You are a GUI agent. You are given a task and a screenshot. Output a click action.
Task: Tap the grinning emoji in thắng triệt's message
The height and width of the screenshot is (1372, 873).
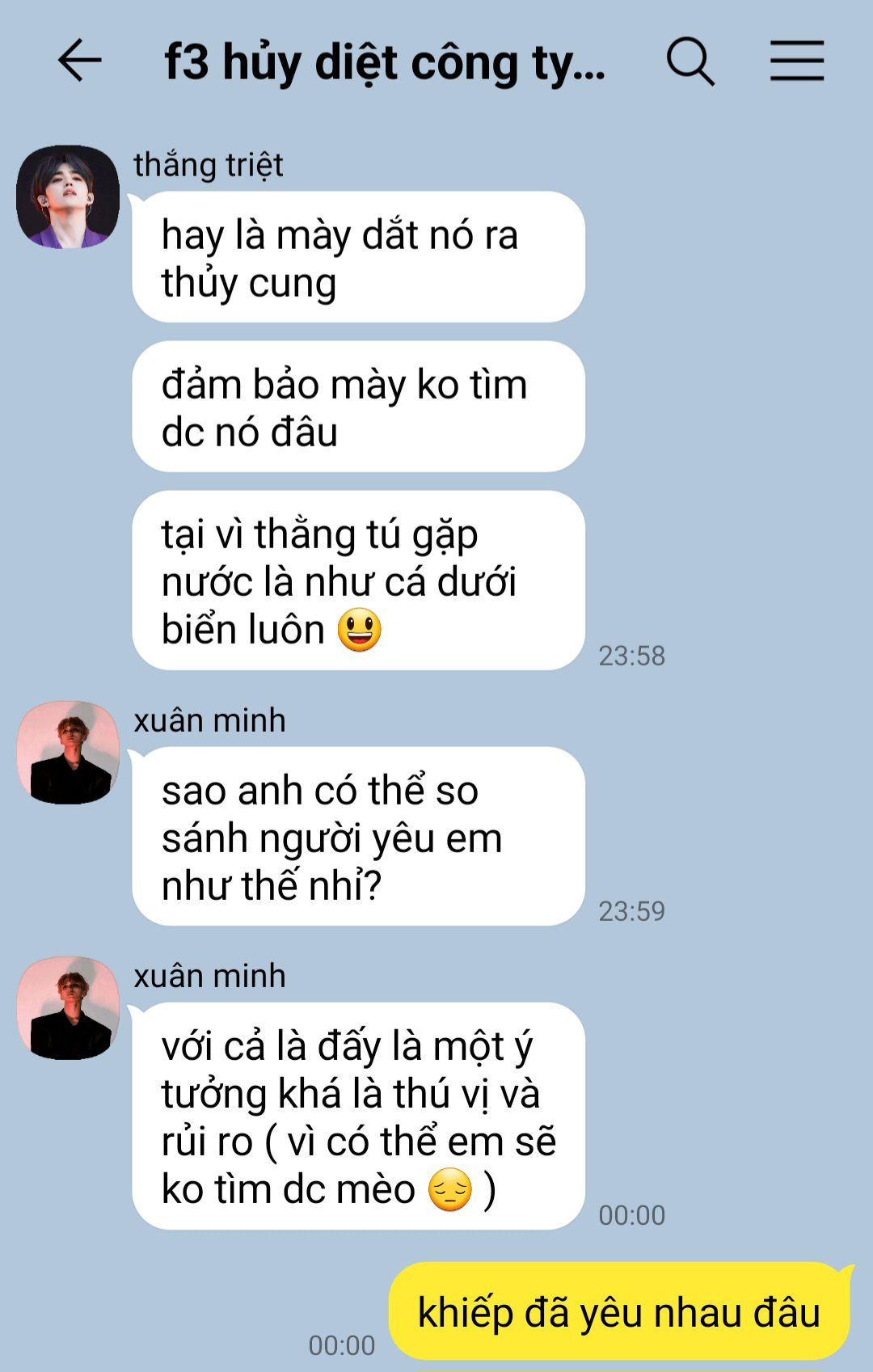point(360,631)
